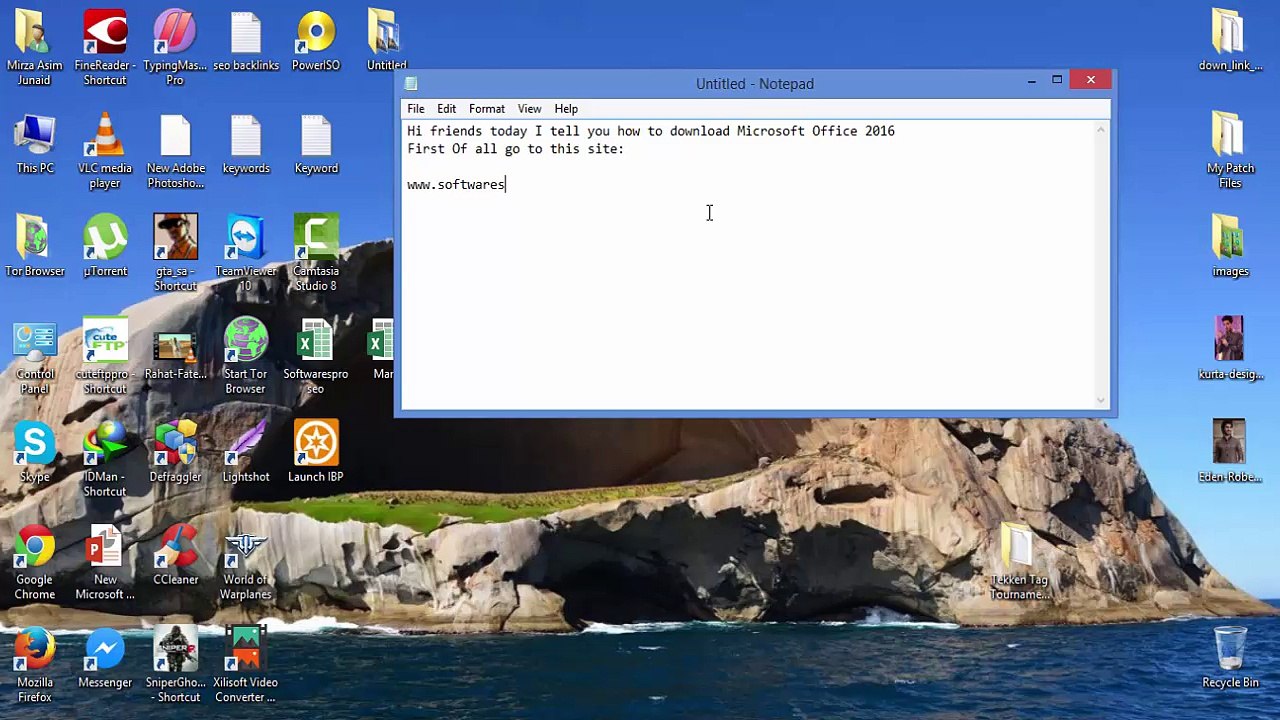Maximize the Notepad window
This screenshot has width=1280, height=720.
click(x=1057, y=81)
